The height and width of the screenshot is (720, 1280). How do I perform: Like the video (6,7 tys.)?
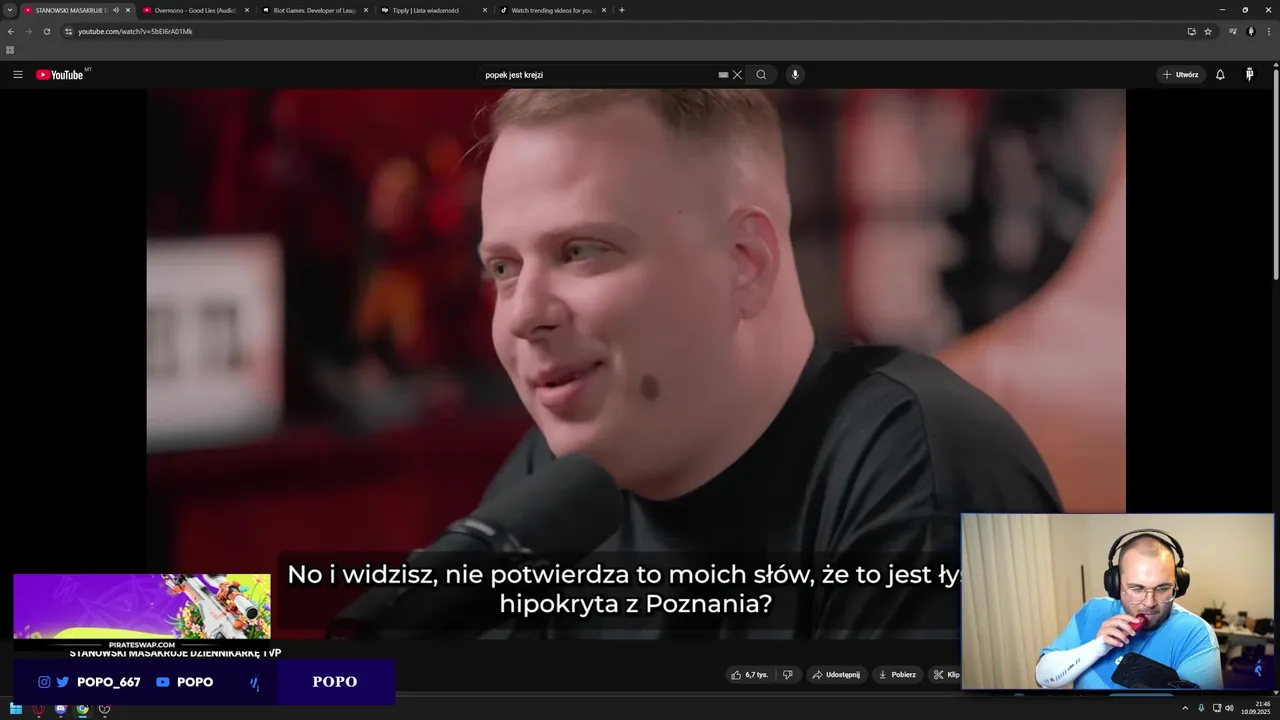point(749,675)
